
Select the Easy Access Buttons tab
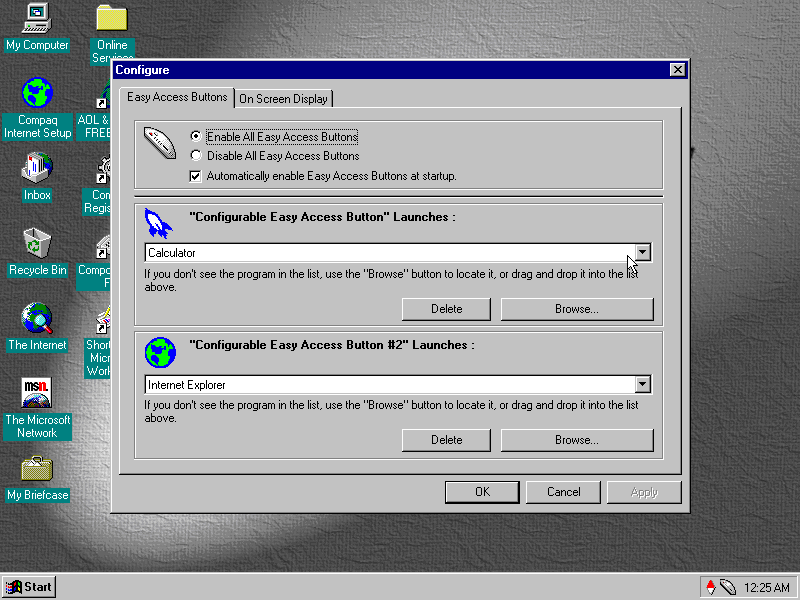point(177,98)
